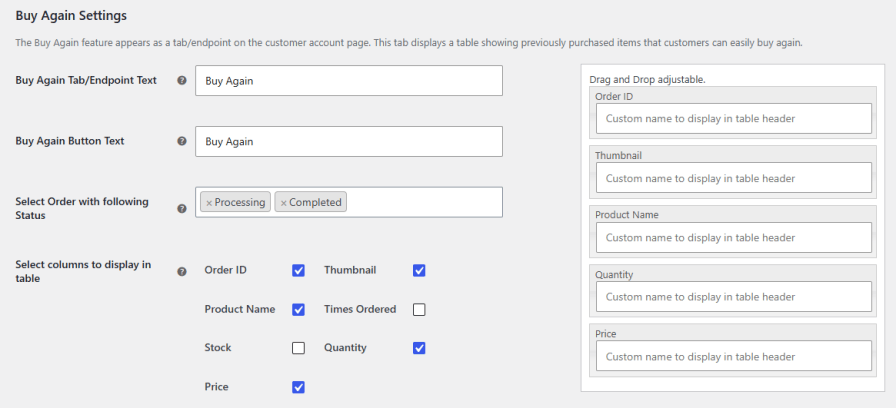
Task: Click the 'Stock' checkbox label
Action: click(x=218, y=347)
